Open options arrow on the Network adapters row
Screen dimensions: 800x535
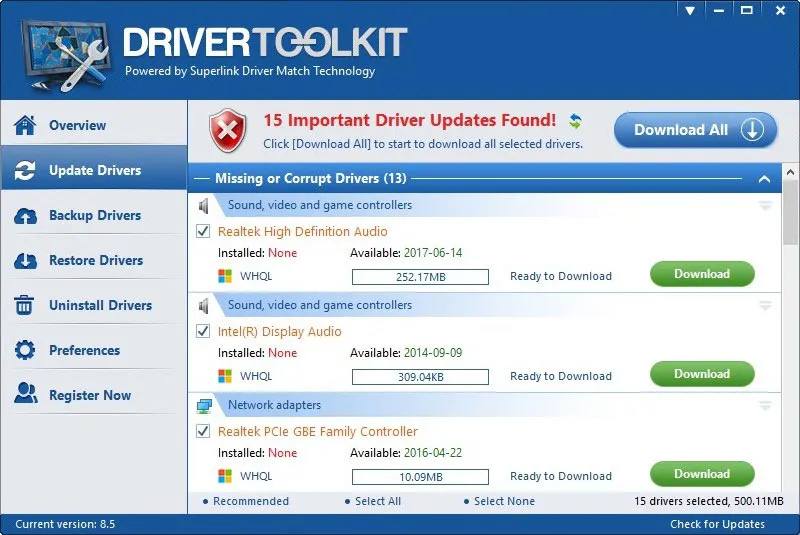coord(765,405)
